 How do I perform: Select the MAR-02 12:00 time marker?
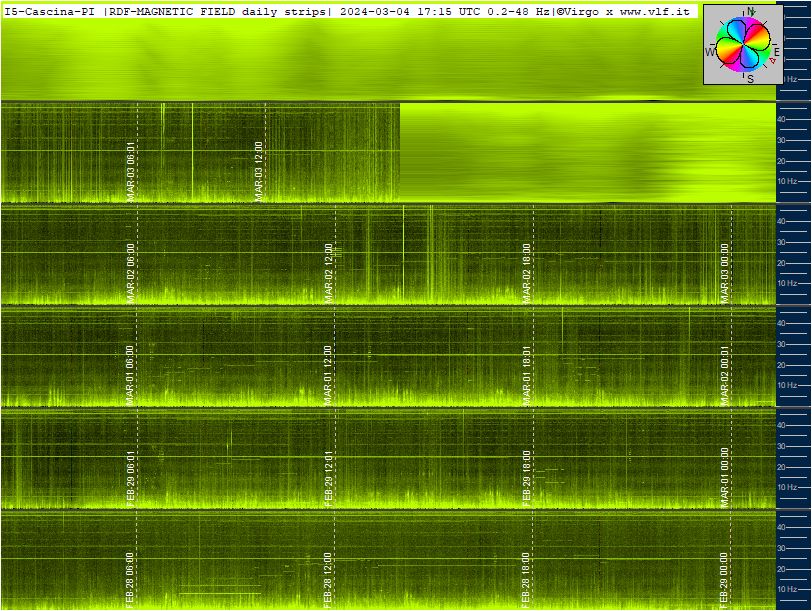click(x=329, y=273)
